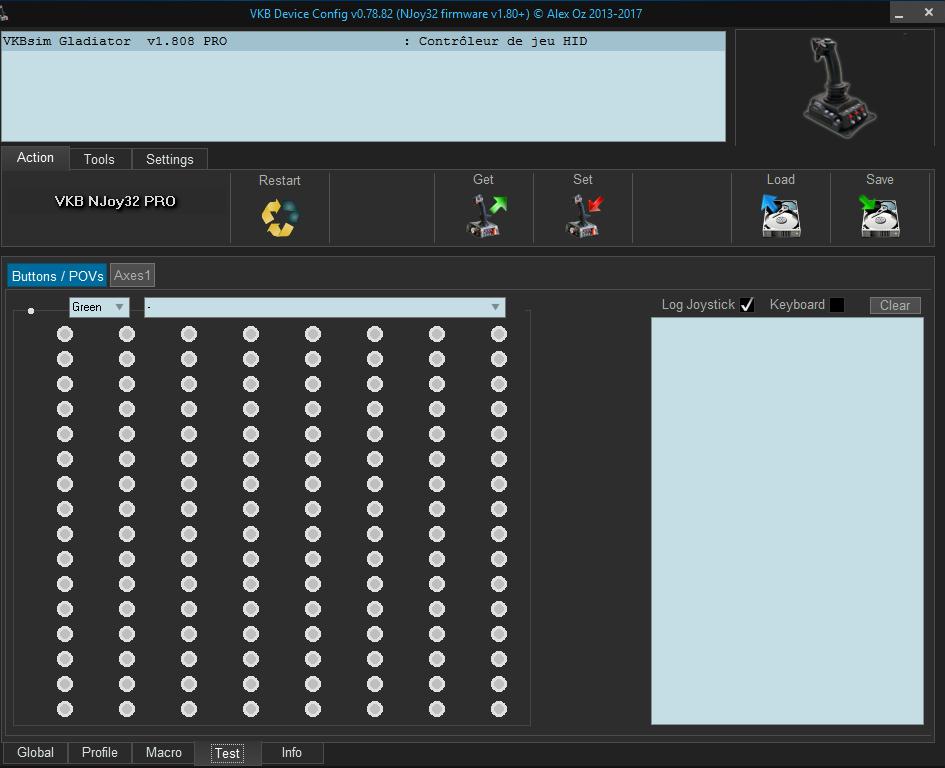Screen dimensions: 945x768
Task: Open the Green color dropdown
Action: pyautogui.click(x=99, y=307)
